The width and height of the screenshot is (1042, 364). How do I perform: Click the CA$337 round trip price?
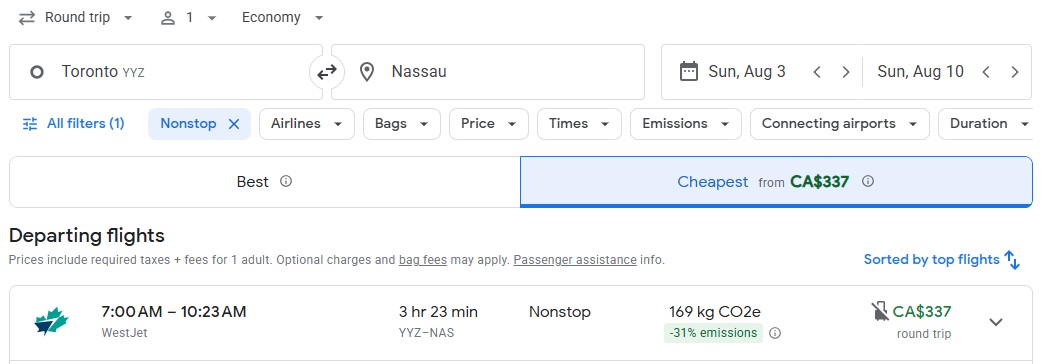[x=922, y=312]
